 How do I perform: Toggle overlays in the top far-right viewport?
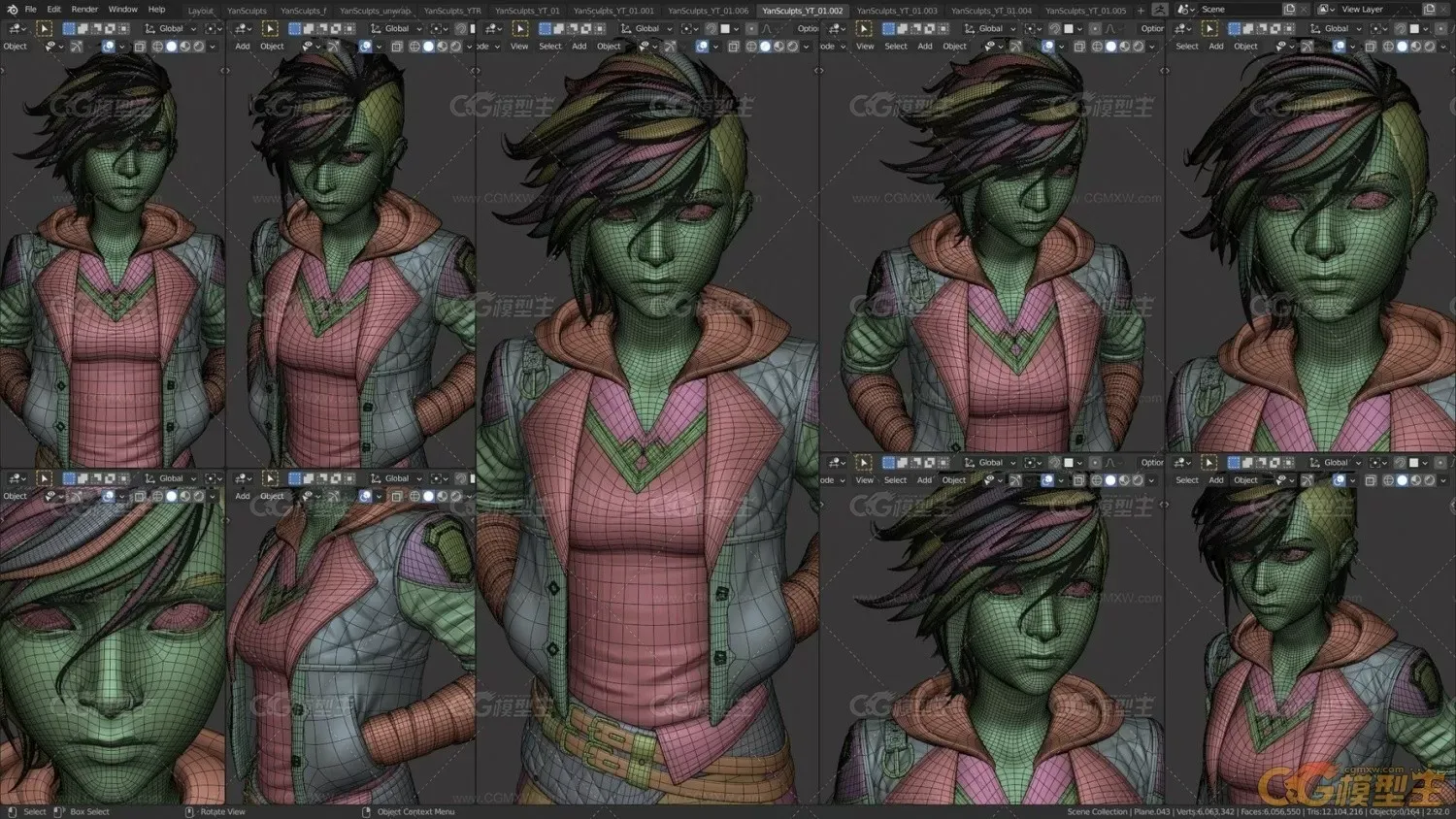point(1339,47)
